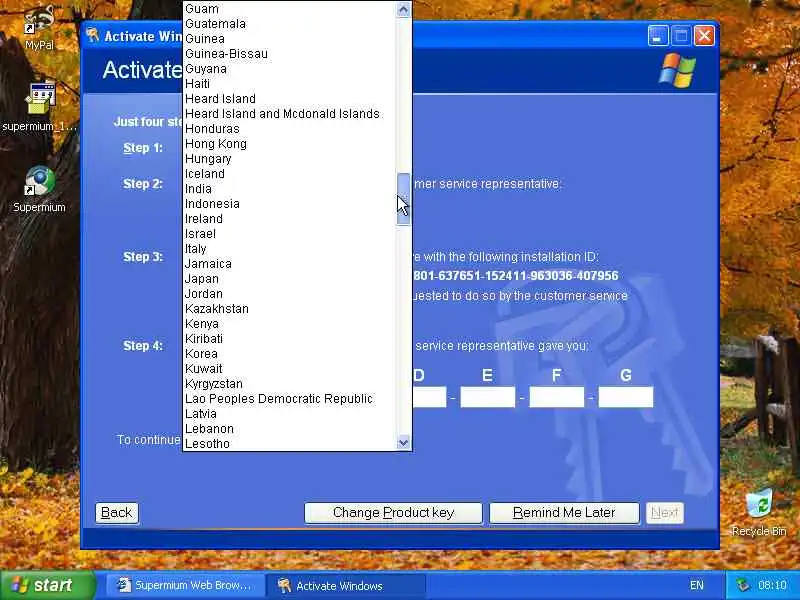Select Kuwait in the dropdown
Viewport: 800px width, 600px height.
pyautogui.click(x=290, y=369)
